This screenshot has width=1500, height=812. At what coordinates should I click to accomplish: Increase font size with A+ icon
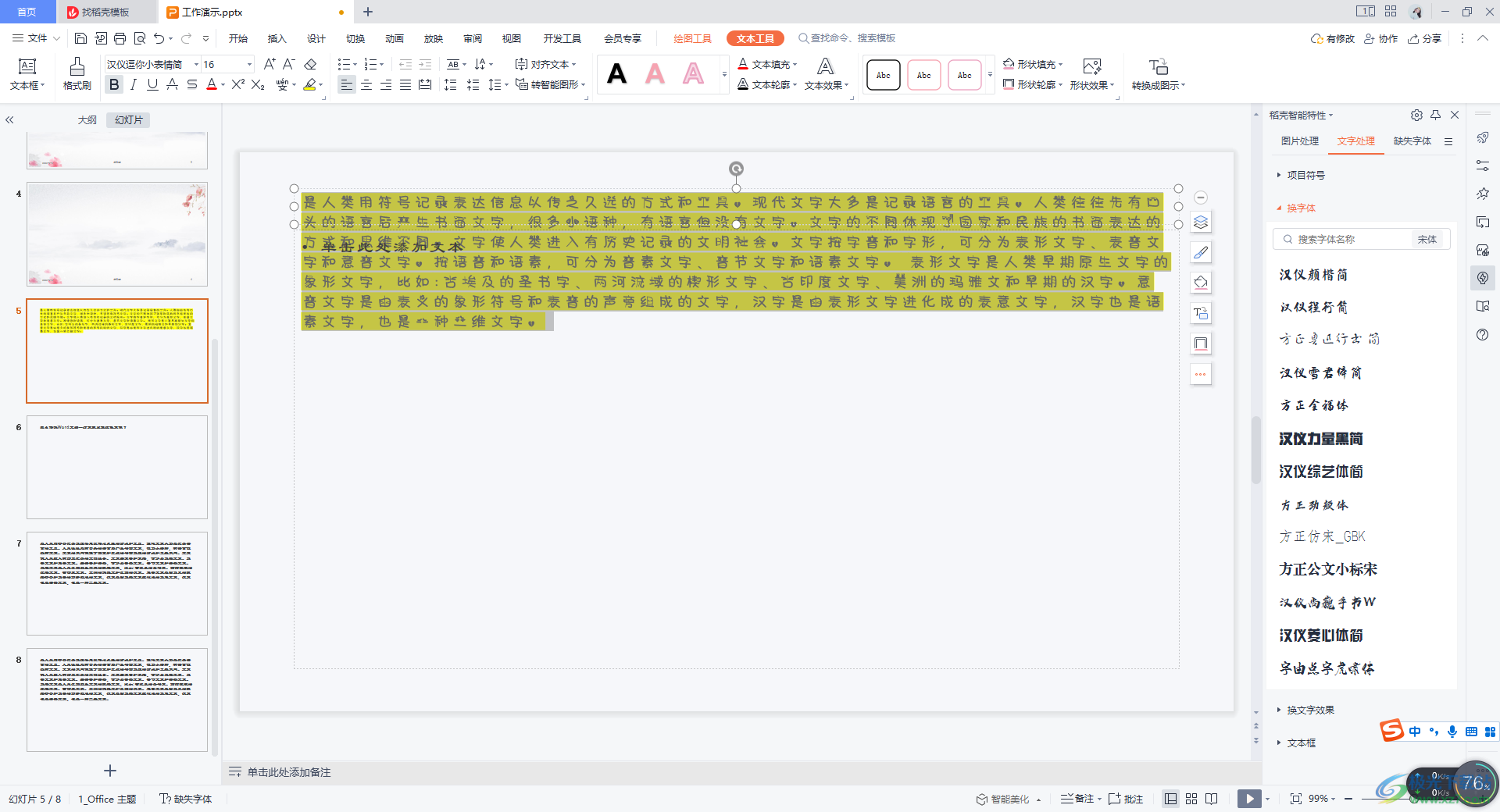[x=270, y=64]
